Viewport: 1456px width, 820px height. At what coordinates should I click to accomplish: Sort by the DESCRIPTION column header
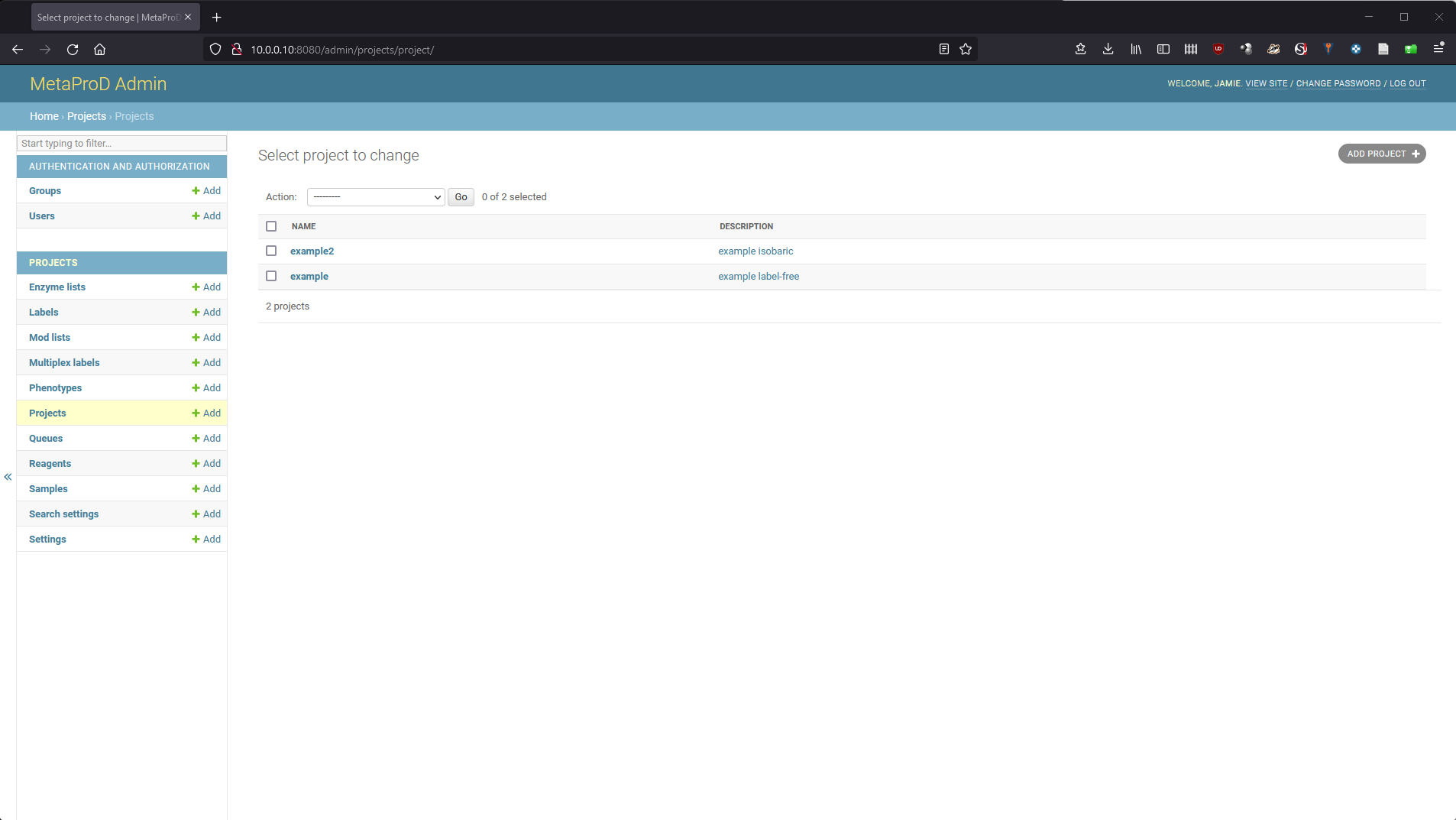(746, 226)
